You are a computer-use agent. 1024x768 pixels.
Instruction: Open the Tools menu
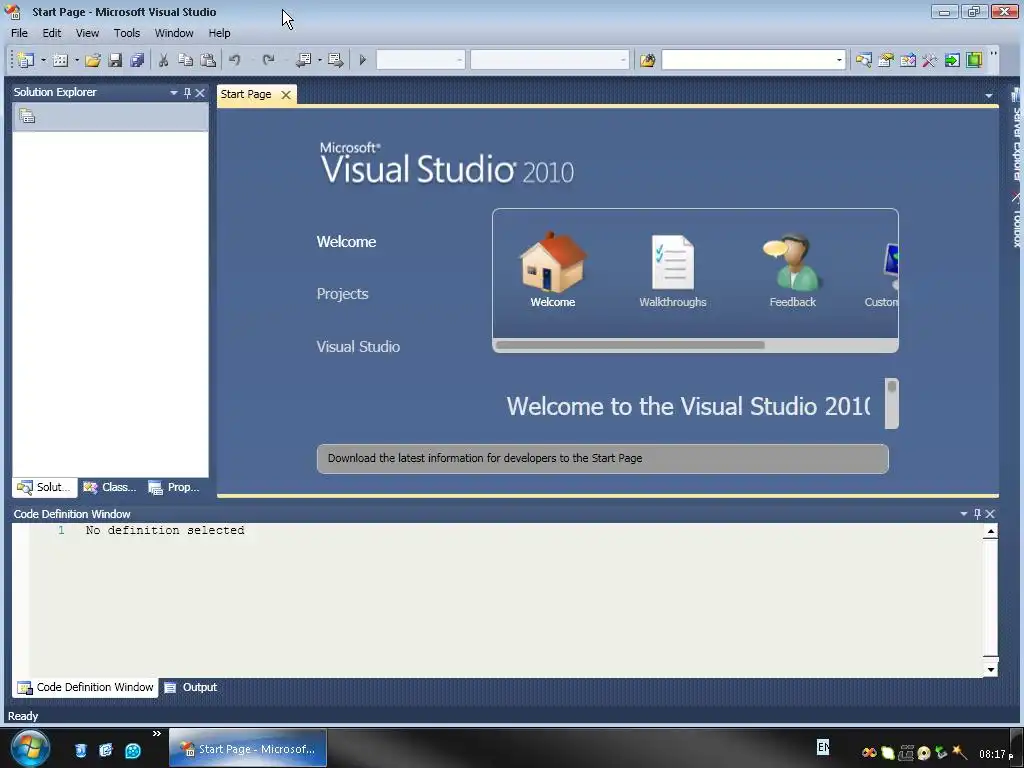coord(127,33)
